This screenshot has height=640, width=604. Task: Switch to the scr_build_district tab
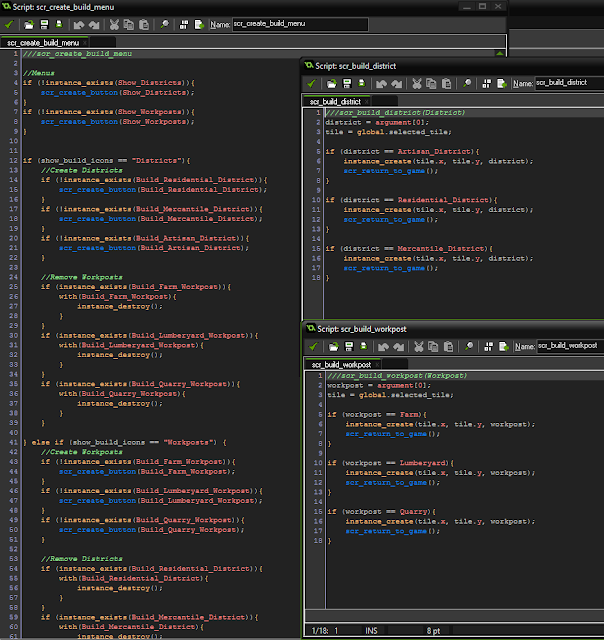pos(335,101)
